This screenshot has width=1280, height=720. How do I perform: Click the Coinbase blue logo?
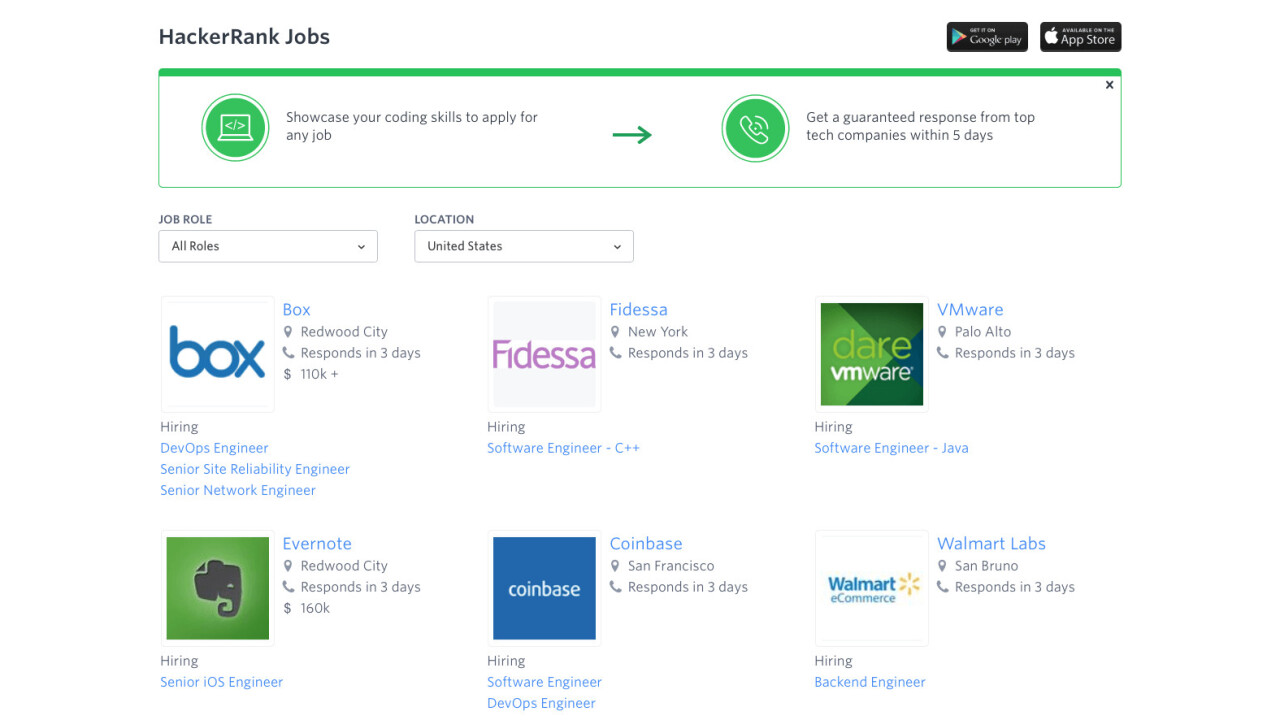pos(544,588)
